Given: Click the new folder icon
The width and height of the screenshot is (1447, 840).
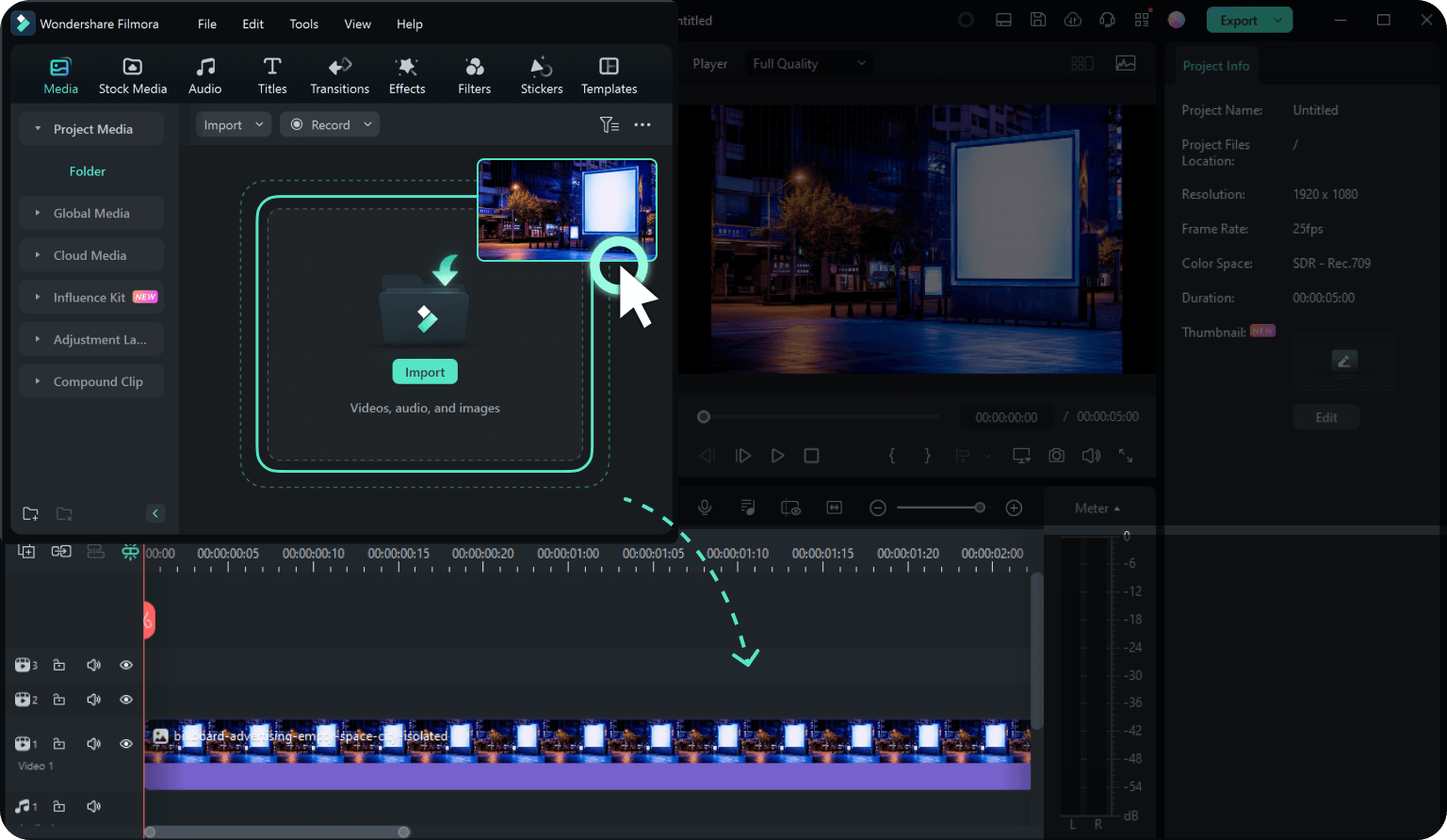Looking at the screenshot, I should (30, 513).
